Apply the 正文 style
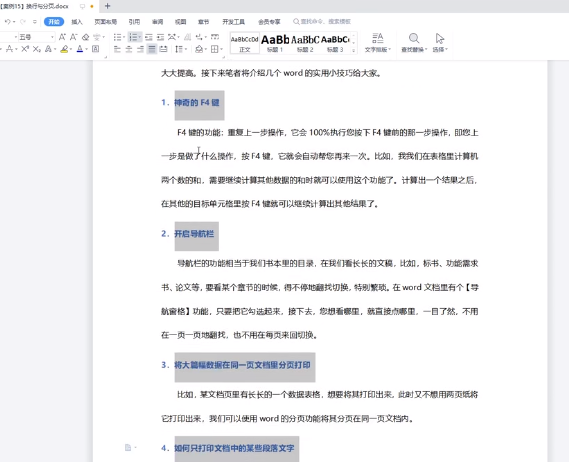Screen dimensions: 569x462 pos(245,43)
